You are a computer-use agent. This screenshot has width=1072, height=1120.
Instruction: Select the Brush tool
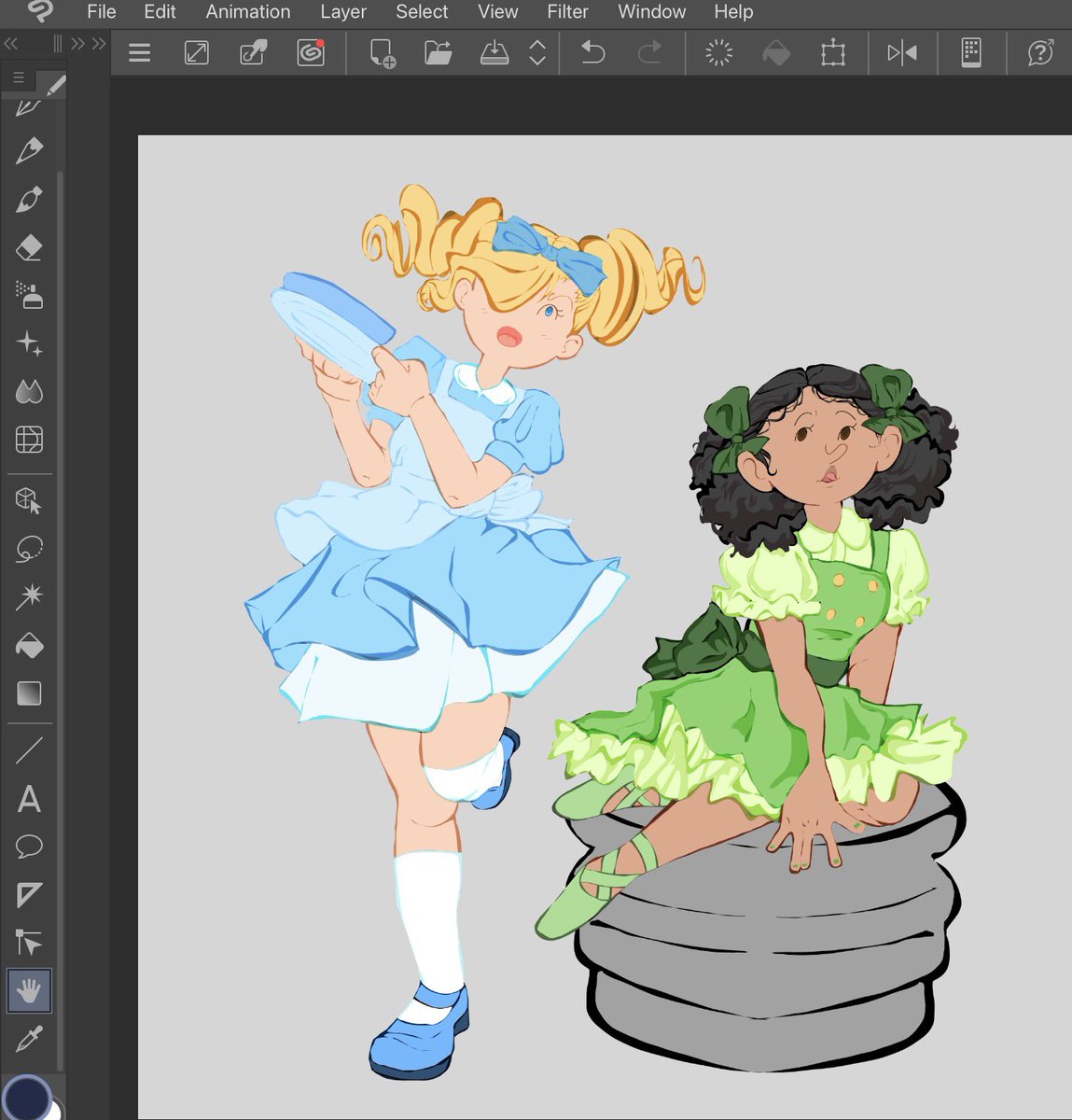[x=29, y=199]
